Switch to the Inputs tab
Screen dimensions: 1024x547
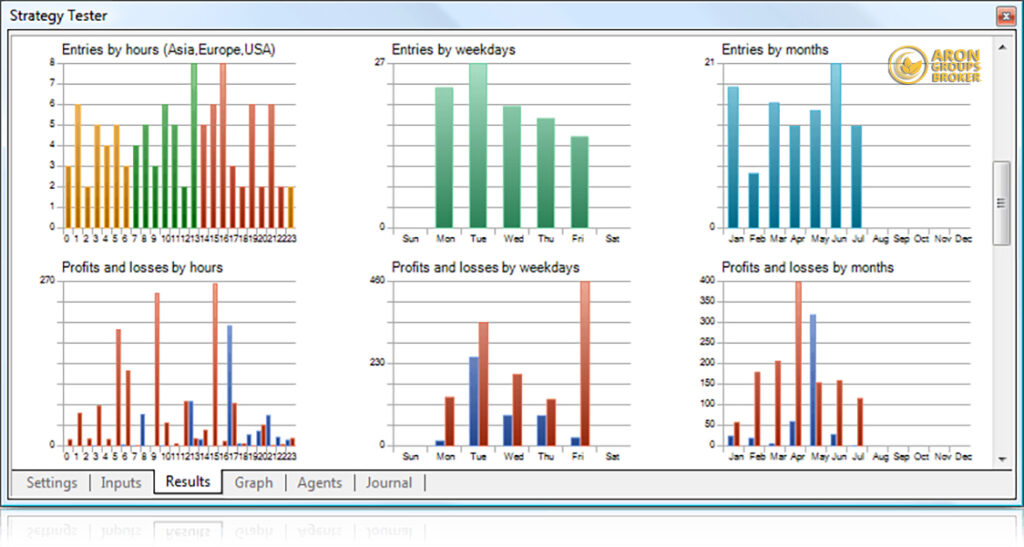pos(121,483)
